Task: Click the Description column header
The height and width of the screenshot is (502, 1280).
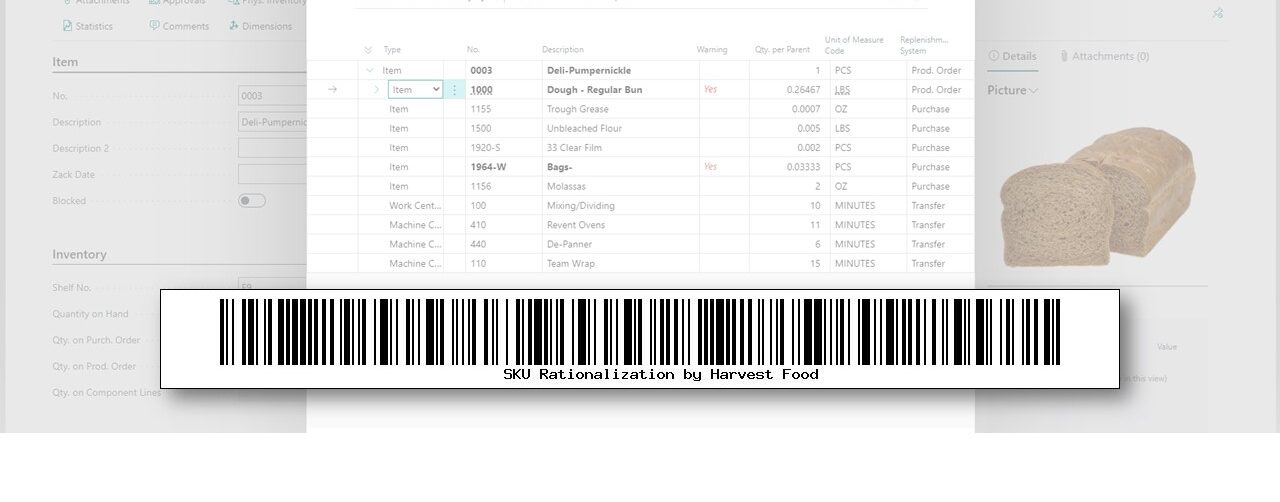Action: [563, 50]
